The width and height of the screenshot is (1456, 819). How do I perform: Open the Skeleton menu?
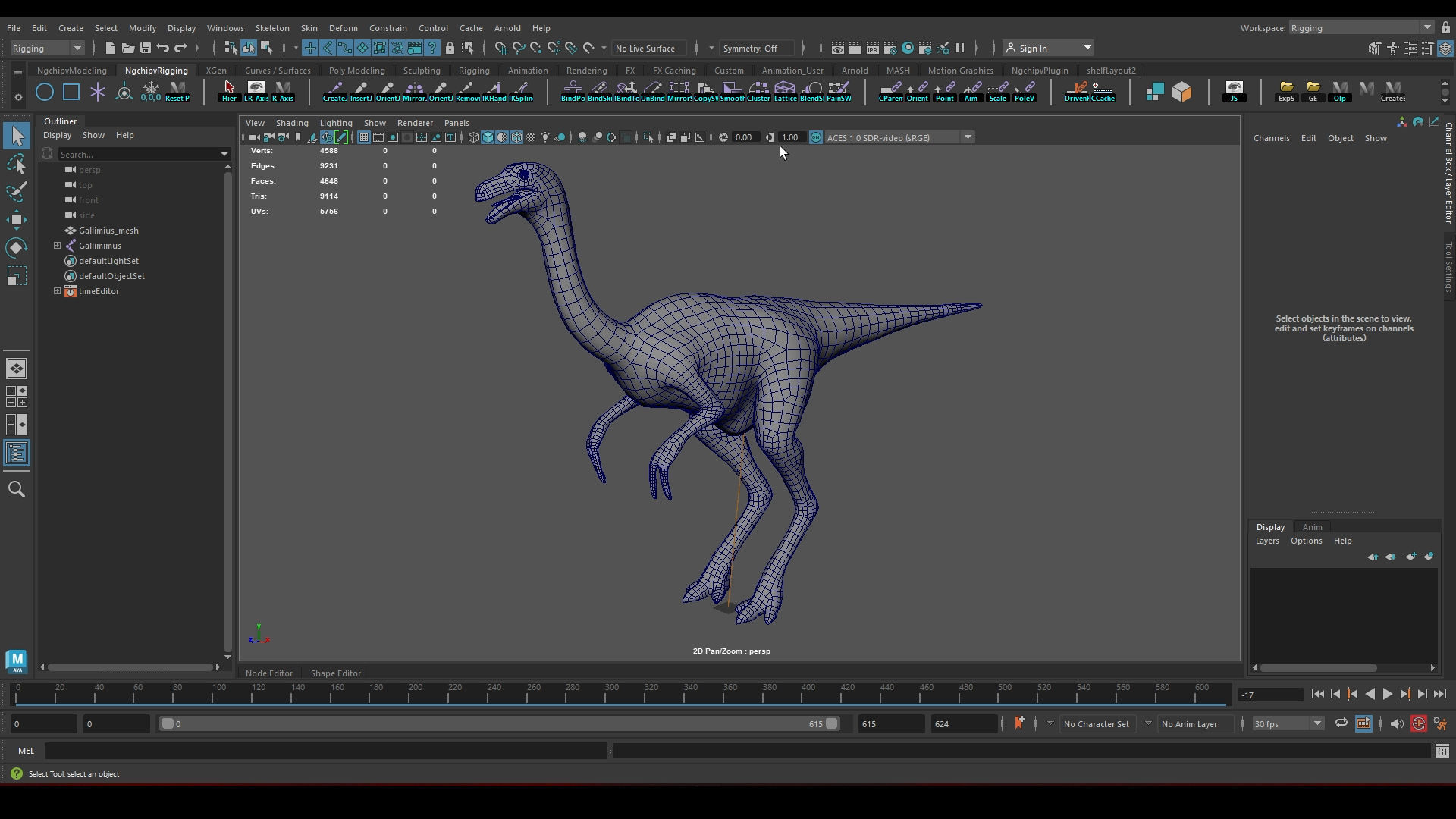(x=271, y=27)
